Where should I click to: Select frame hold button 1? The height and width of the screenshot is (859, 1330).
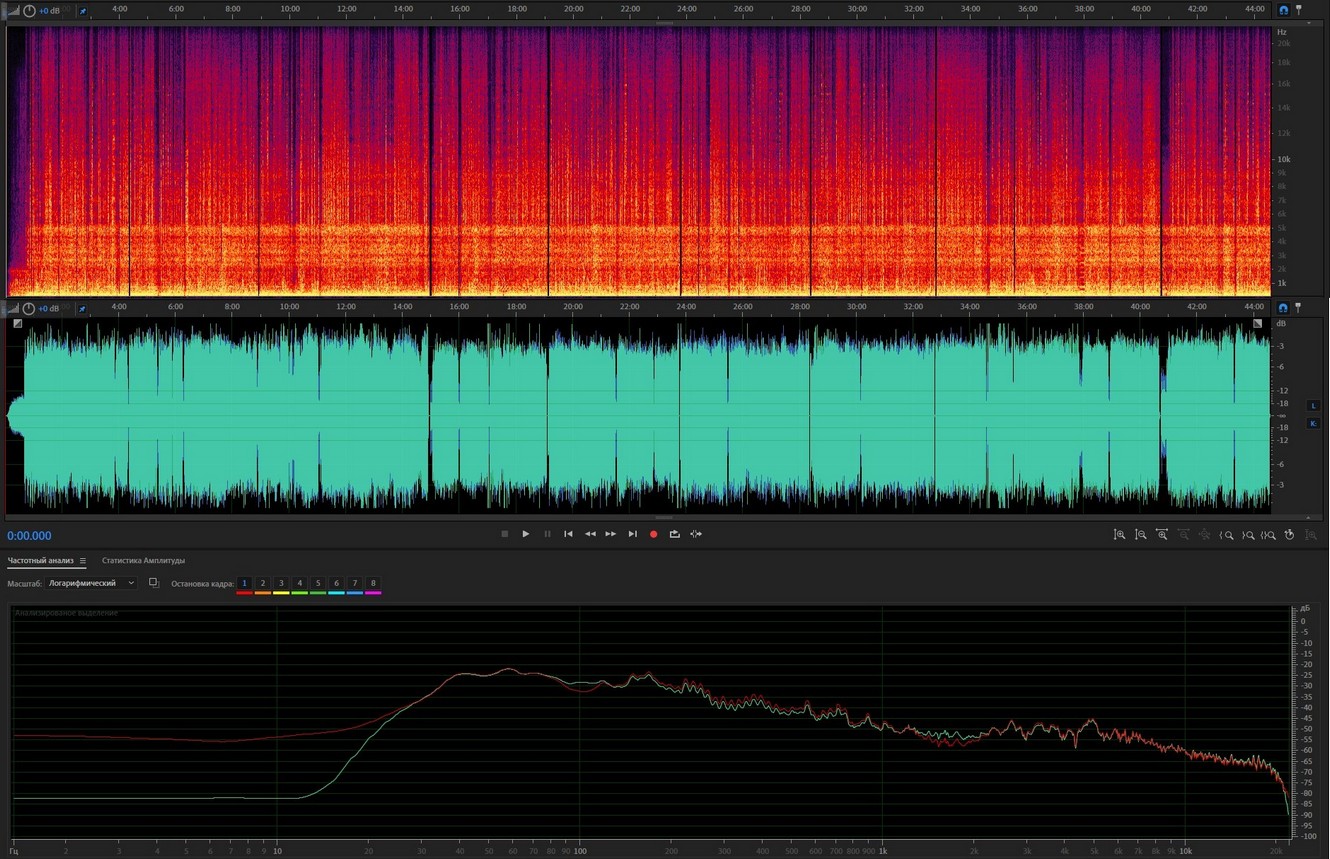(244, 583)
